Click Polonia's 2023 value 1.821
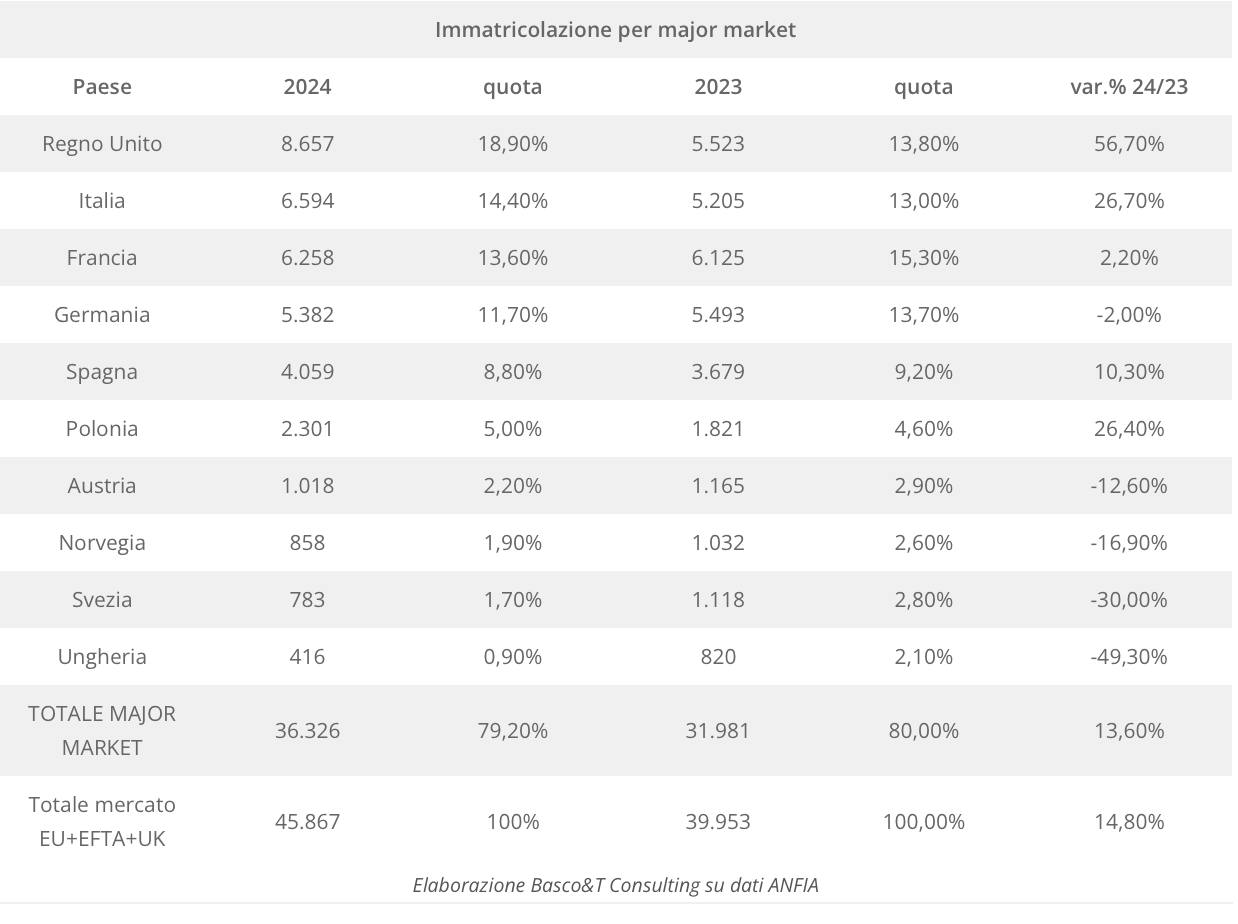 pos(718,429)
